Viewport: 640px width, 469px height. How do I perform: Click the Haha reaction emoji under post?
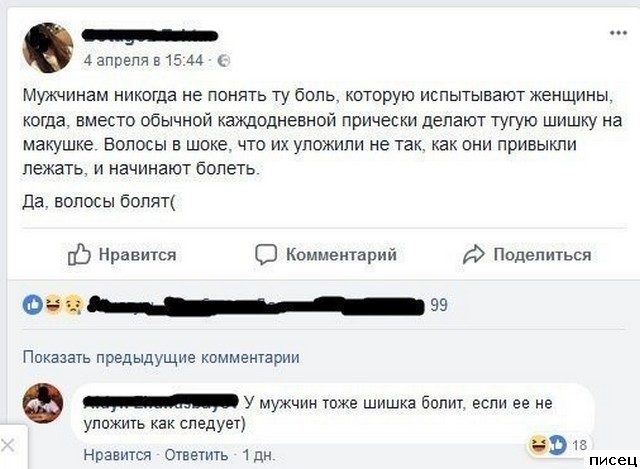(52, 304)
